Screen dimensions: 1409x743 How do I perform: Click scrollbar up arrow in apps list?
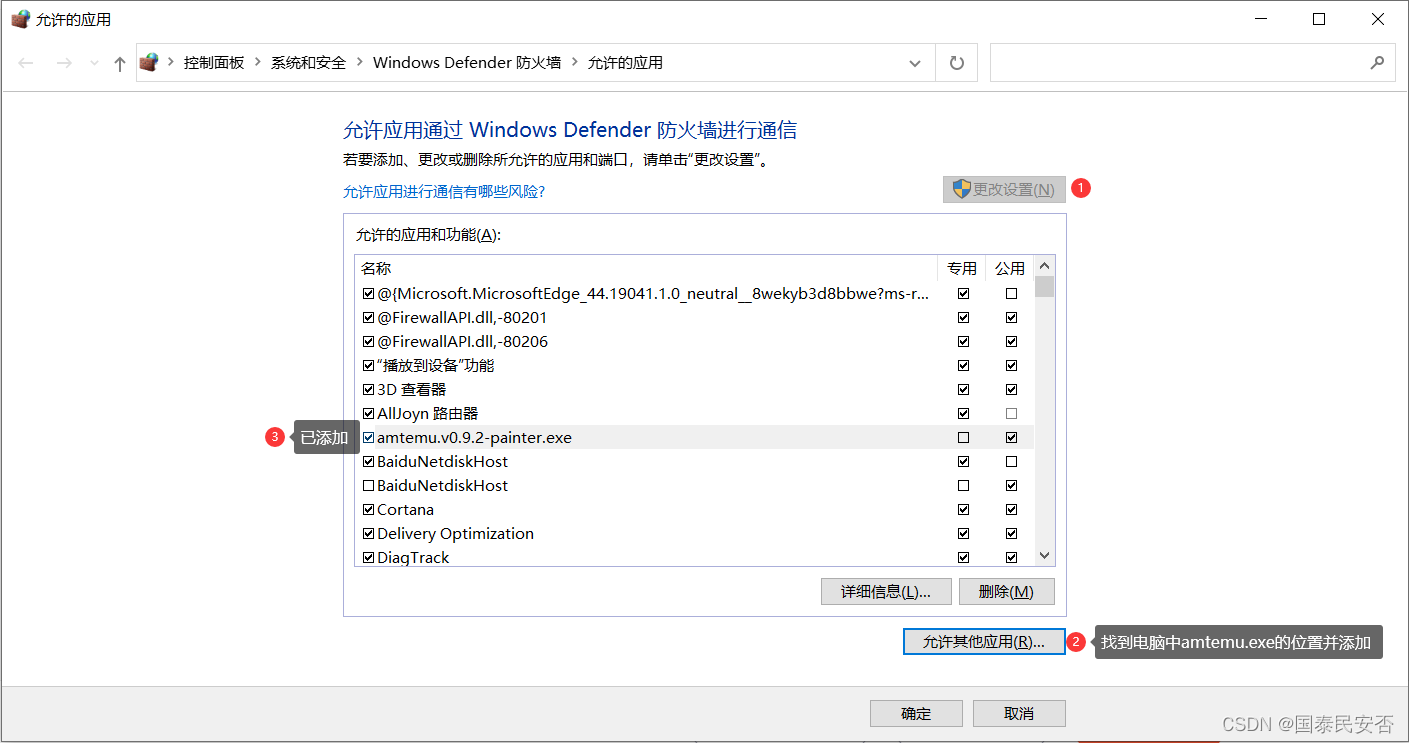click(x=1044, y=267)
